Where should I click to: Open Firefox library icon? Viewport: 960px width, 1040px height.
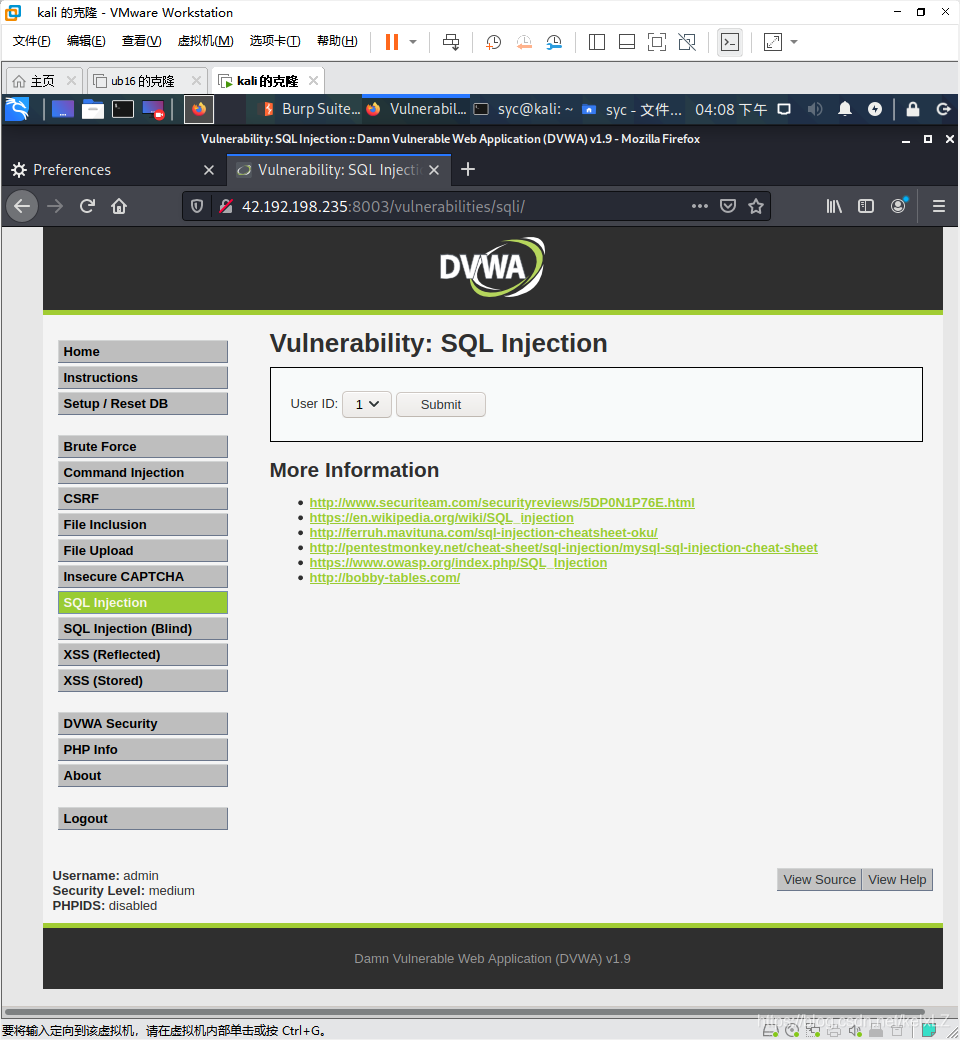834,206
